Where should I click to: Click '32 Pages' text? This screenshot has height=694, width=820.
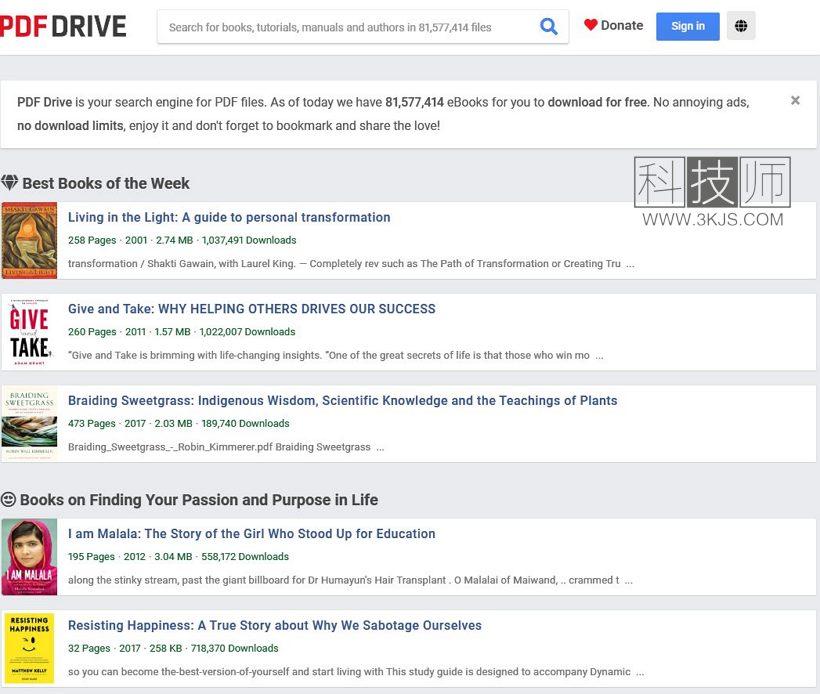89,648
